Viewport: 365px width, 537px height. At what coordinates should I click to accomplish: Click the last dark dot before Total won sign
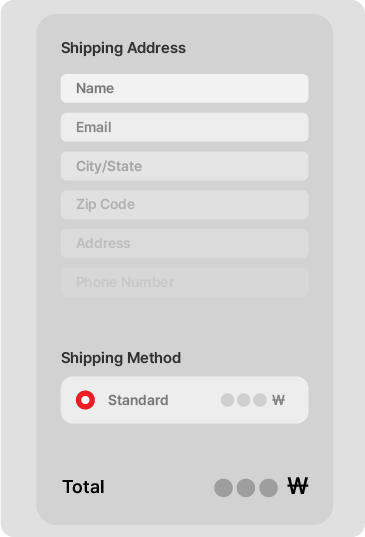pos(268,488)
